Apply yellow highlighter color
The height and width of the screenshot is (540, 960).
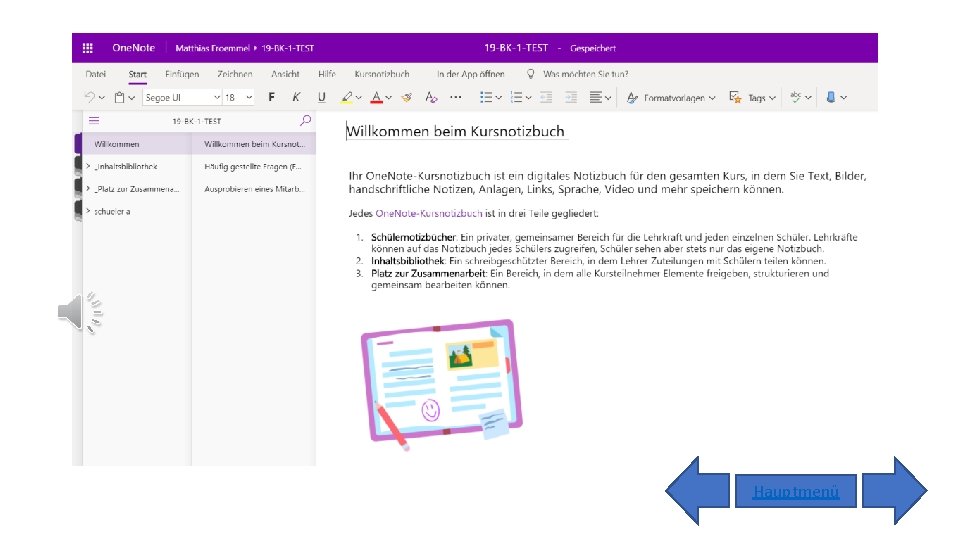347,97
